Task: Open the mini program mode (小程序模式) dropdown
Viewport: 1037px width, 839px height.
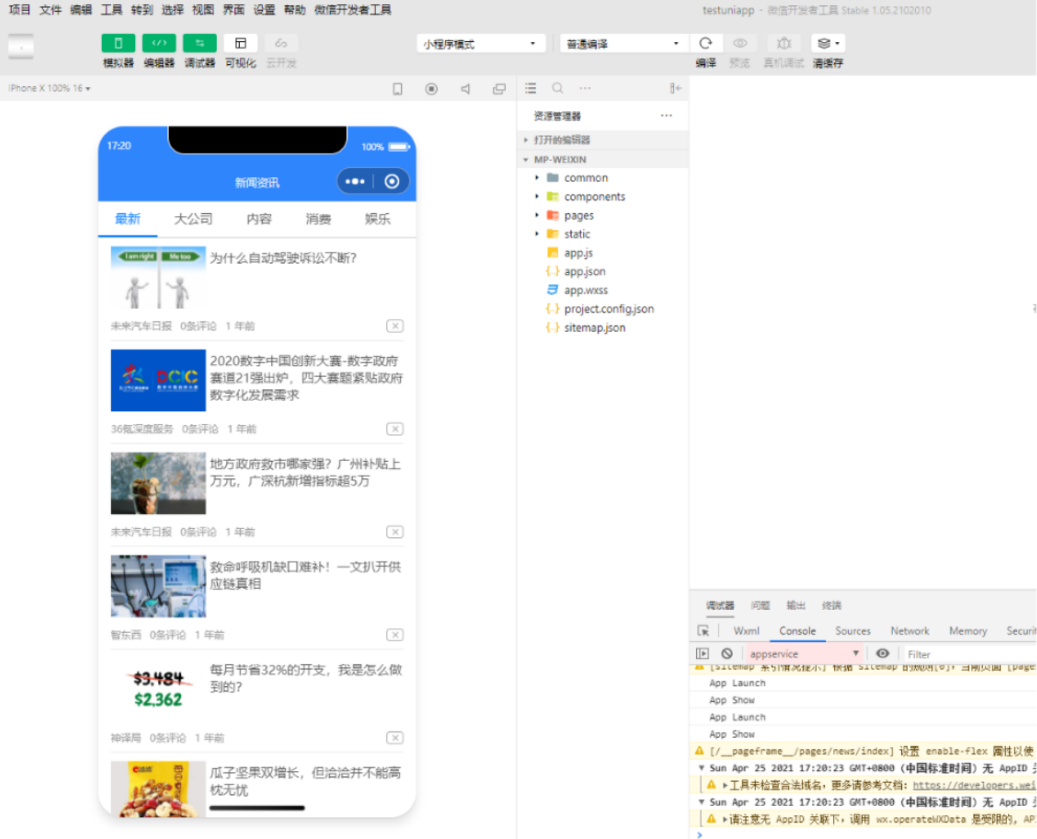Action: pyautogui.click(x=481, y=44)
